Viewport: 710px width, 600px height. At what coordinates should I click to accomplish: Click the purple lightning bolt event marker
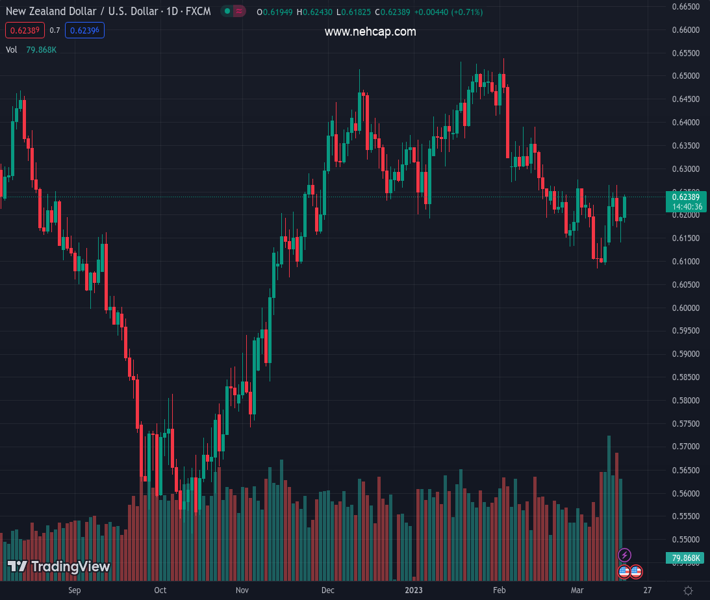pyautogui.click(x=625, y=555)
